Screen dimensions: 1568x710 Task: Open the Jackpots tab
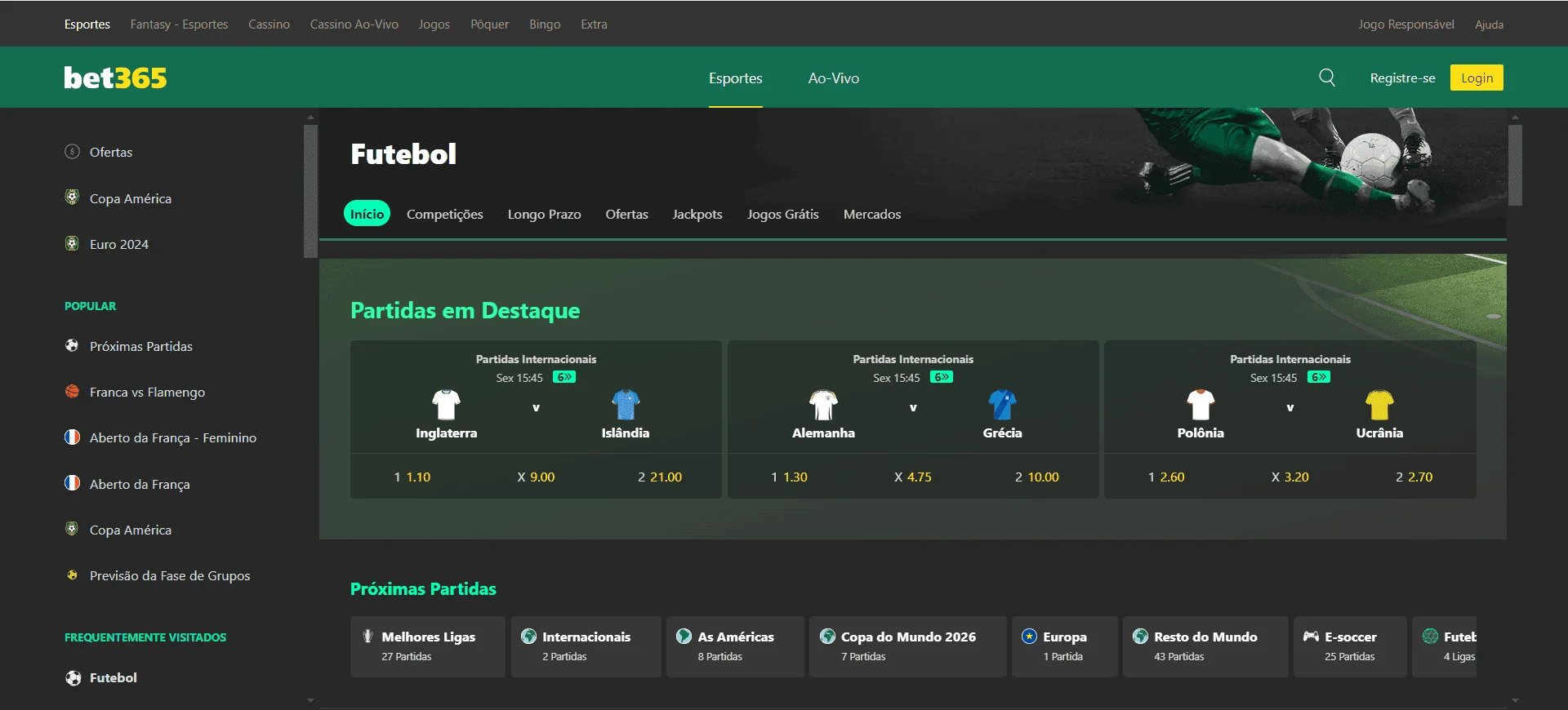click(697, 214)
